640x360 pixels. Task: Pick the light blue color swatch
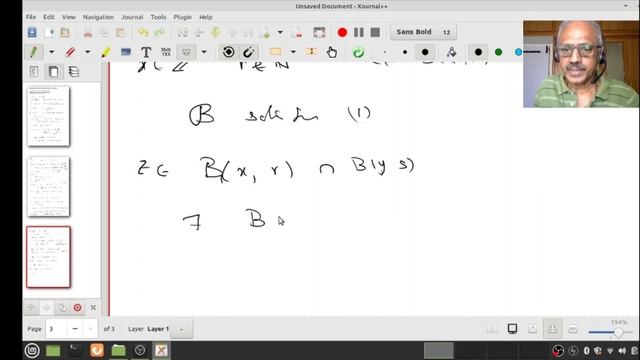click(518, 52)
